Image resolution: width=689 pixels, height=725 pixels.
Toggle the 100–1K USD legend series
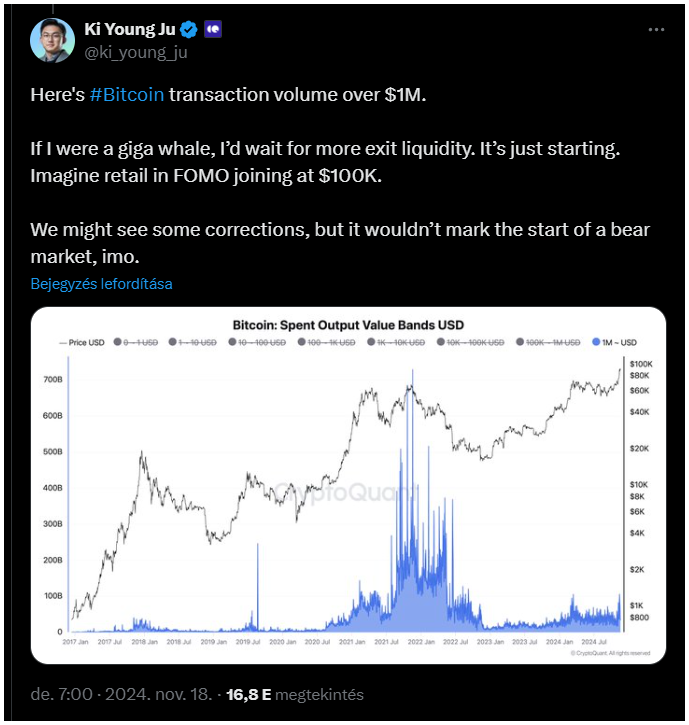(x=326, y=343)
